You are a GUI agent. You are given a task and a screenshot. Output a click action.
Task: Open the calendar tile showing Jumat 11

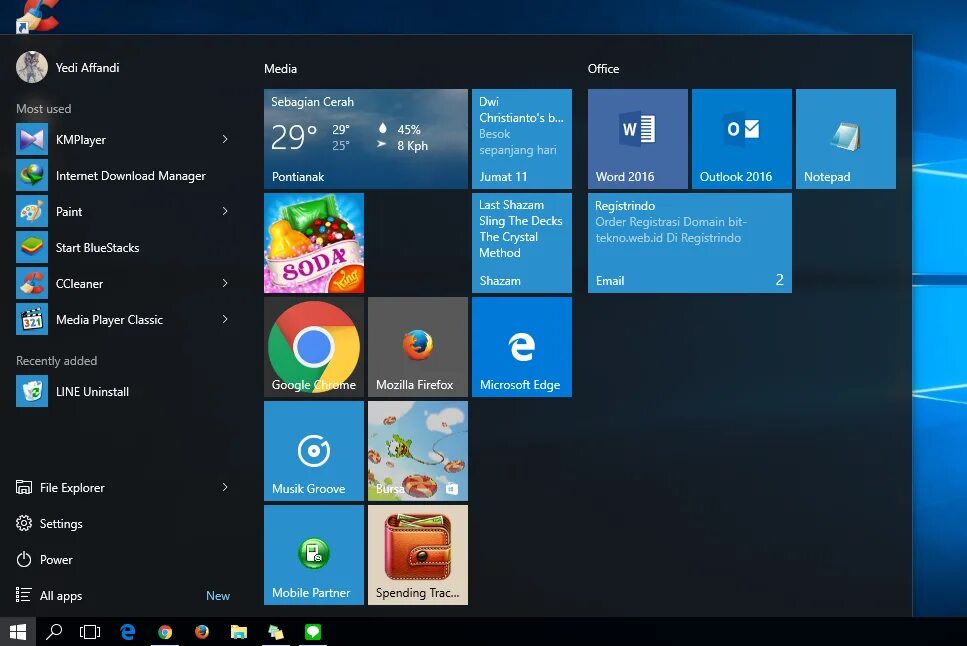(x=522, y=139)
